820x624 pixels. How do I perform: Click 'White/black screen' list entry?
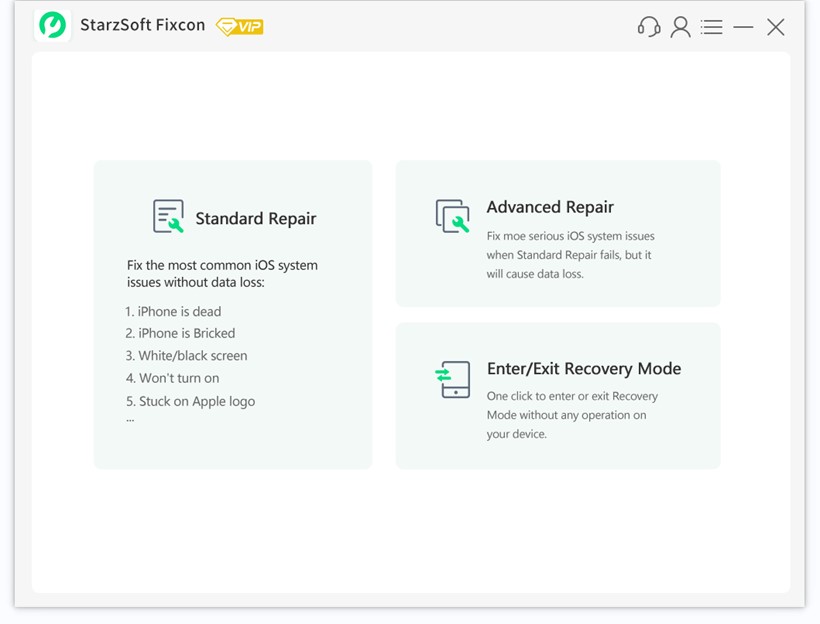187,355
